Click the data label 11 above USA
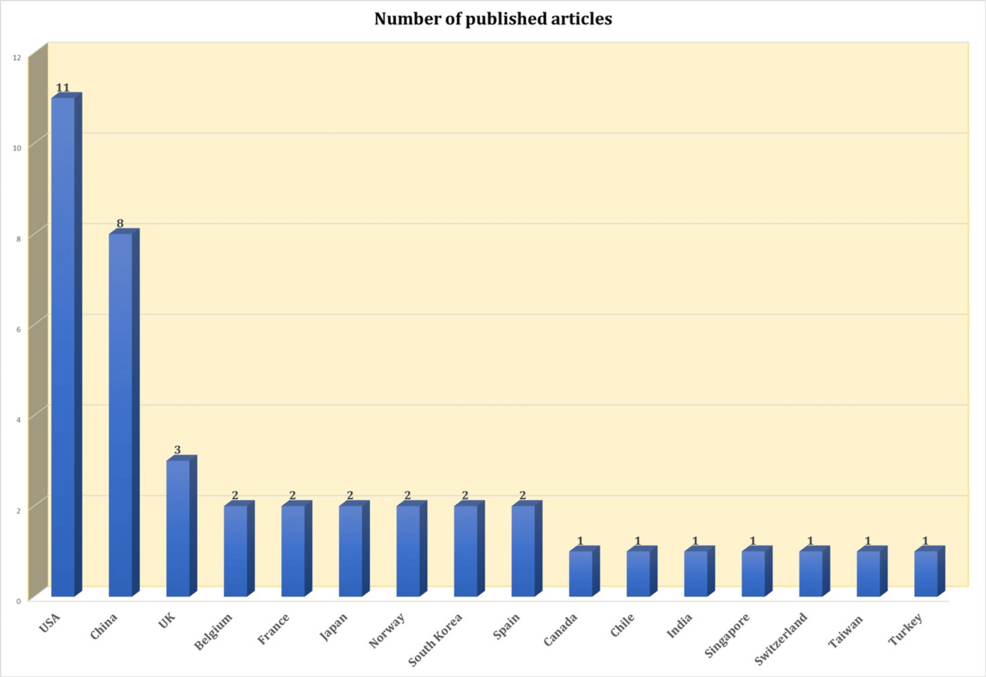The image size is (986, 677). (63, 88)
